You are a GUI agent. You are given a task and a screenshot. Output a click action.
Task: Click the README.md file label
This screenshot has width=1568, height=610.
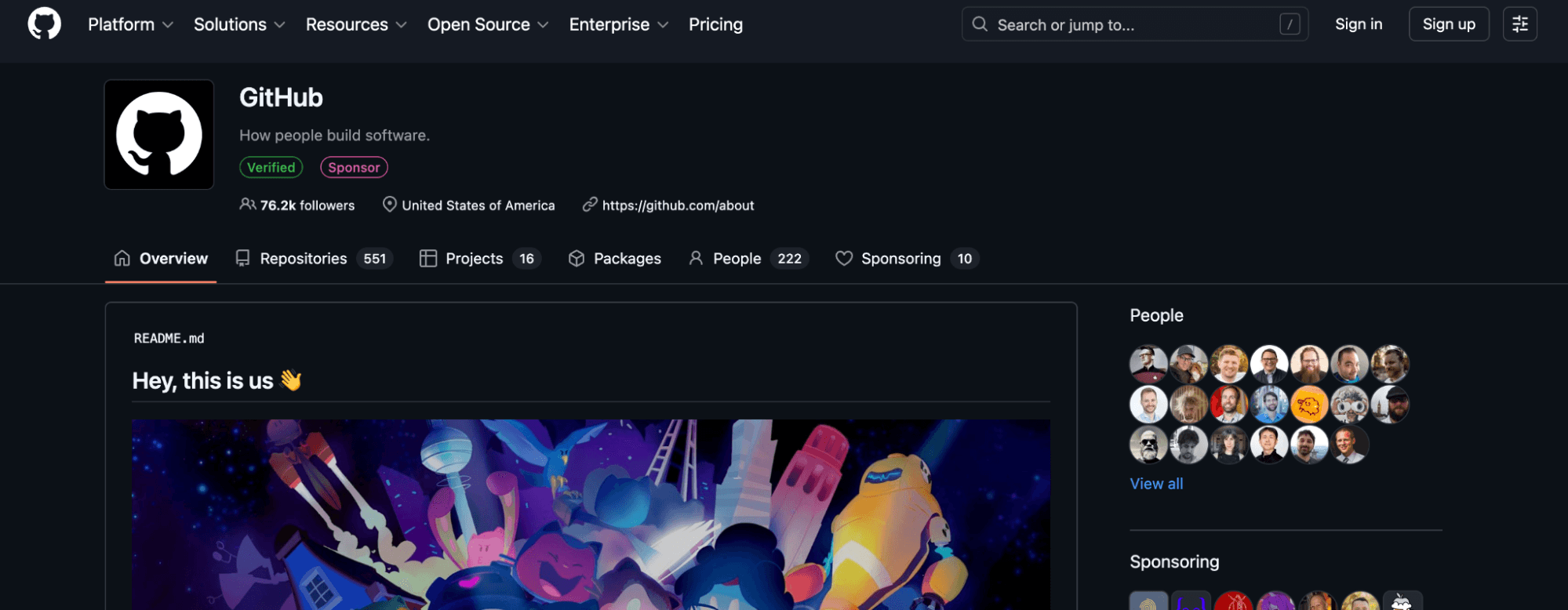click(x=169, y=338)
